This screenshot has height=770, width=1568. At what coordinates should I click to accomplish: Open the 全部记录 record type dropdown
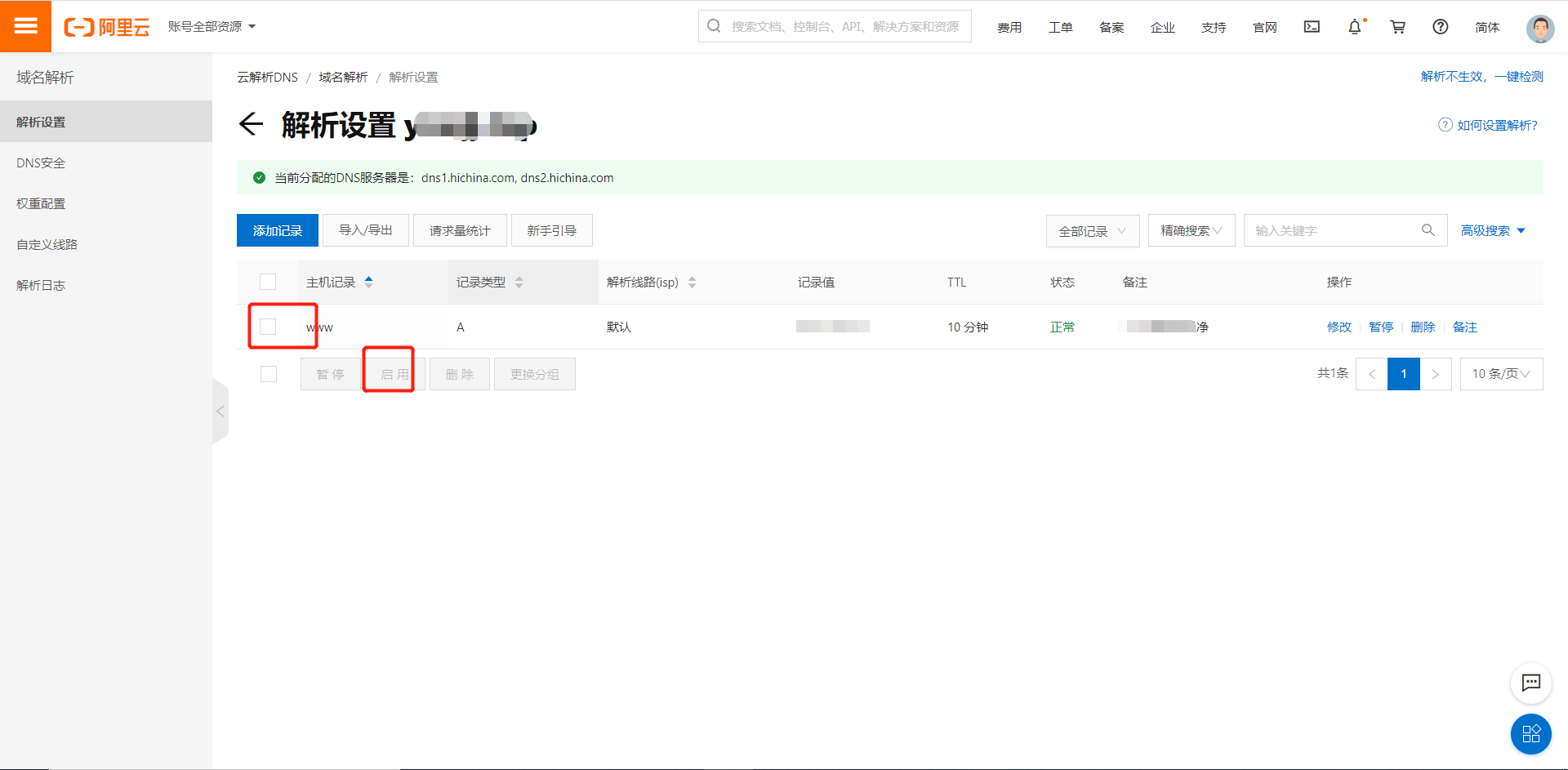pos(1092,230)
